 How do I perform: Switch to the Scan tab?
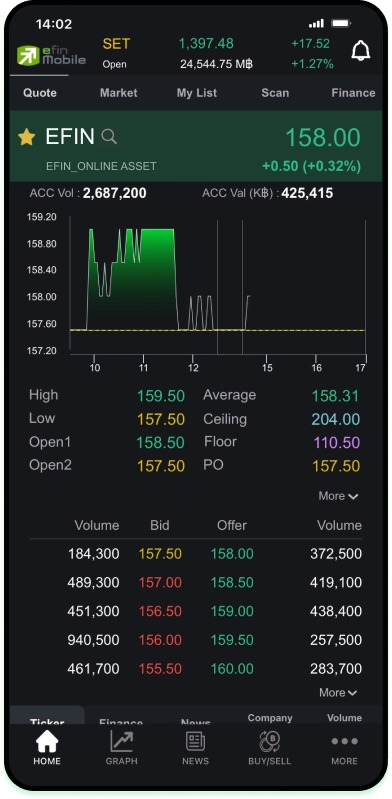point(275,93)
